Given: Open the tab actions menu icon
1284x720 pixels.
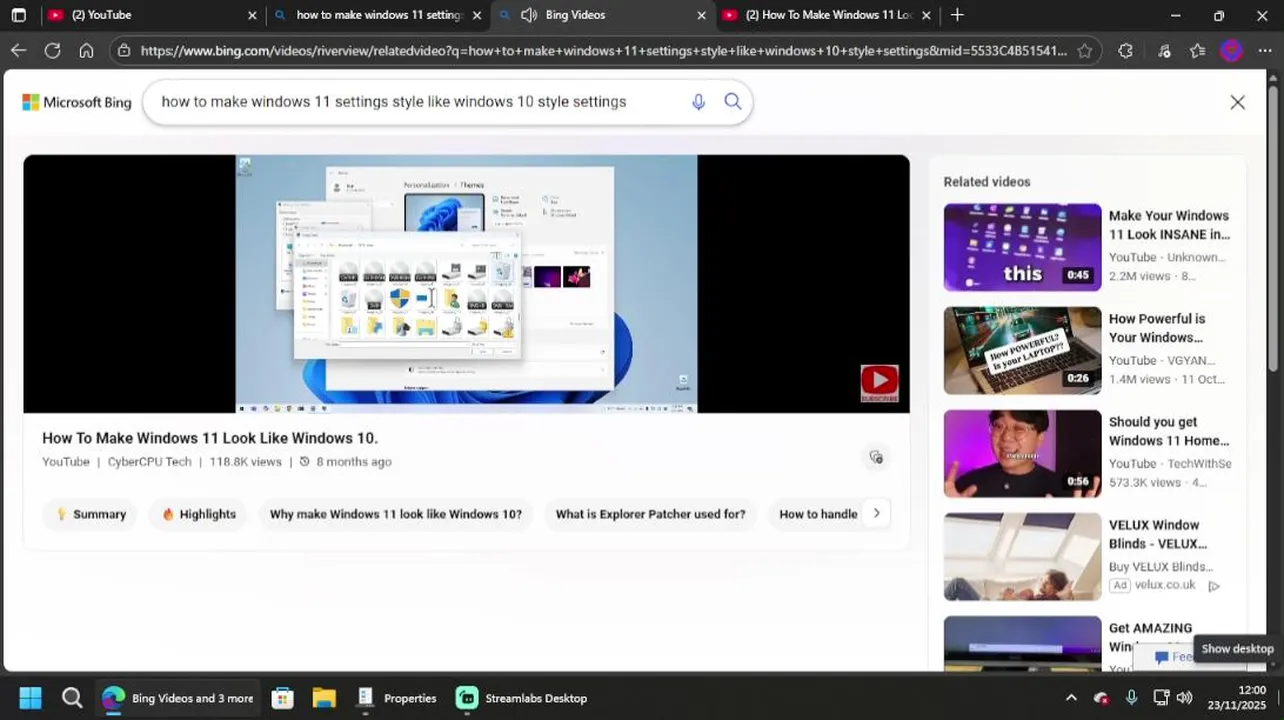Looking at the screenshot, I should [x=18, y=15].
